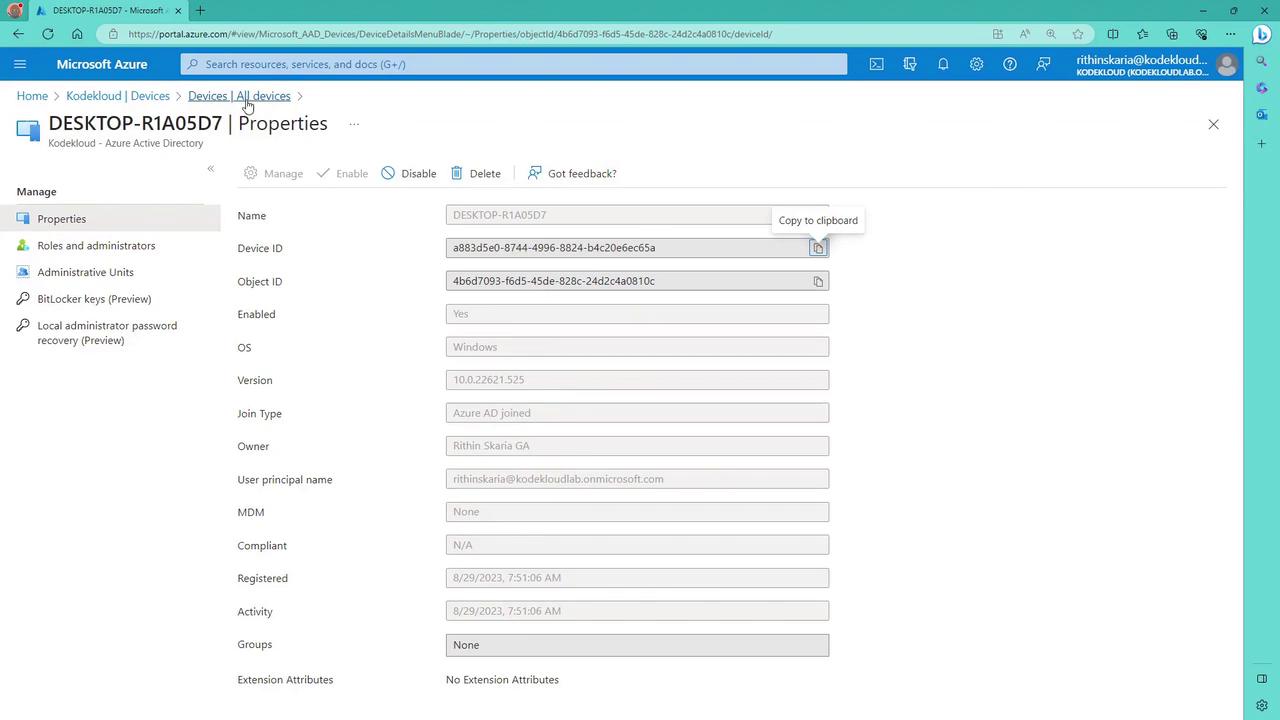Open a new browser tab
1280x720 pixels.
200,10
